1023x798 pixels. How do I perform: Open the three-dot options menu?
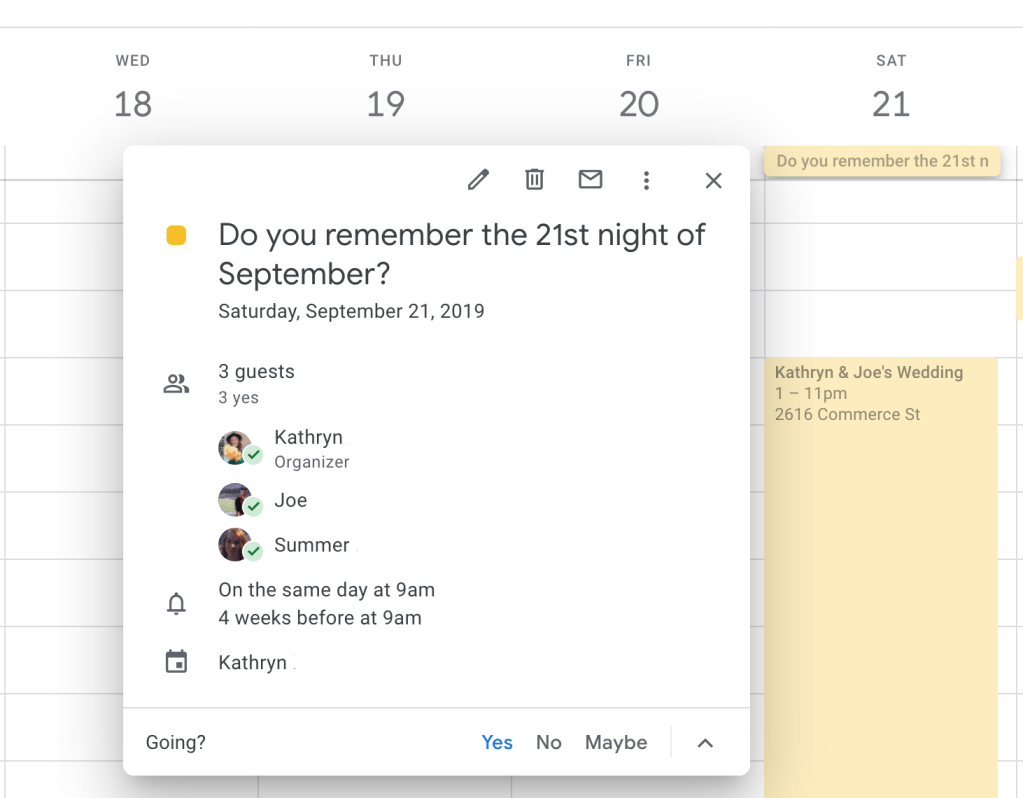647,180
